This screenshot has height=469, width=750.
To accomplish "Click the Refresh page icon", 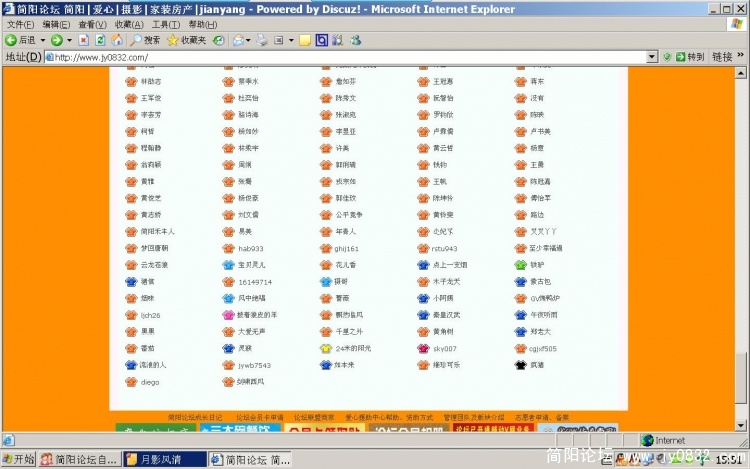I will coord(100,40).
